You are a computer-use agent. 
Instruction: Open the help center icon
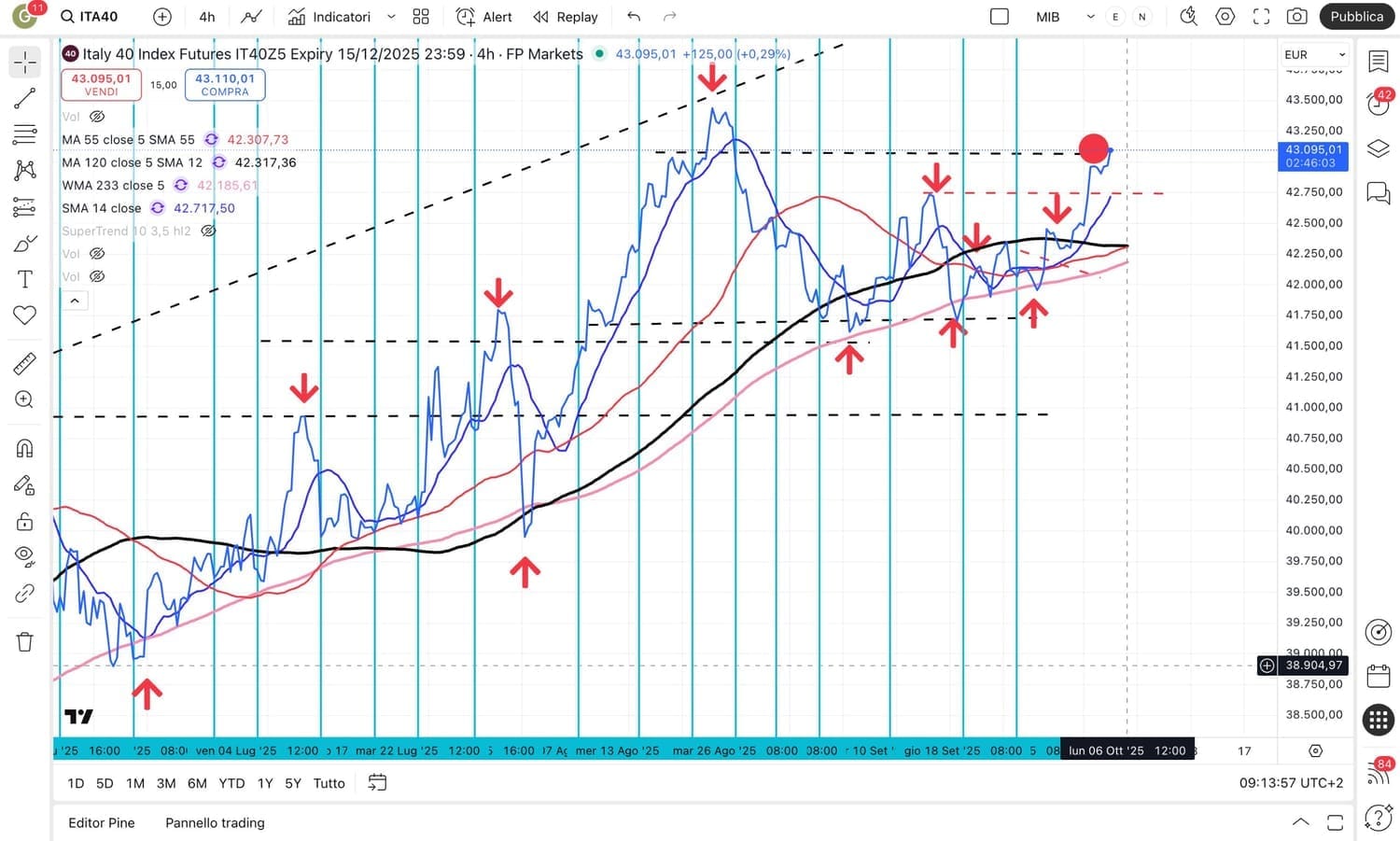(x=1379, y=819)
